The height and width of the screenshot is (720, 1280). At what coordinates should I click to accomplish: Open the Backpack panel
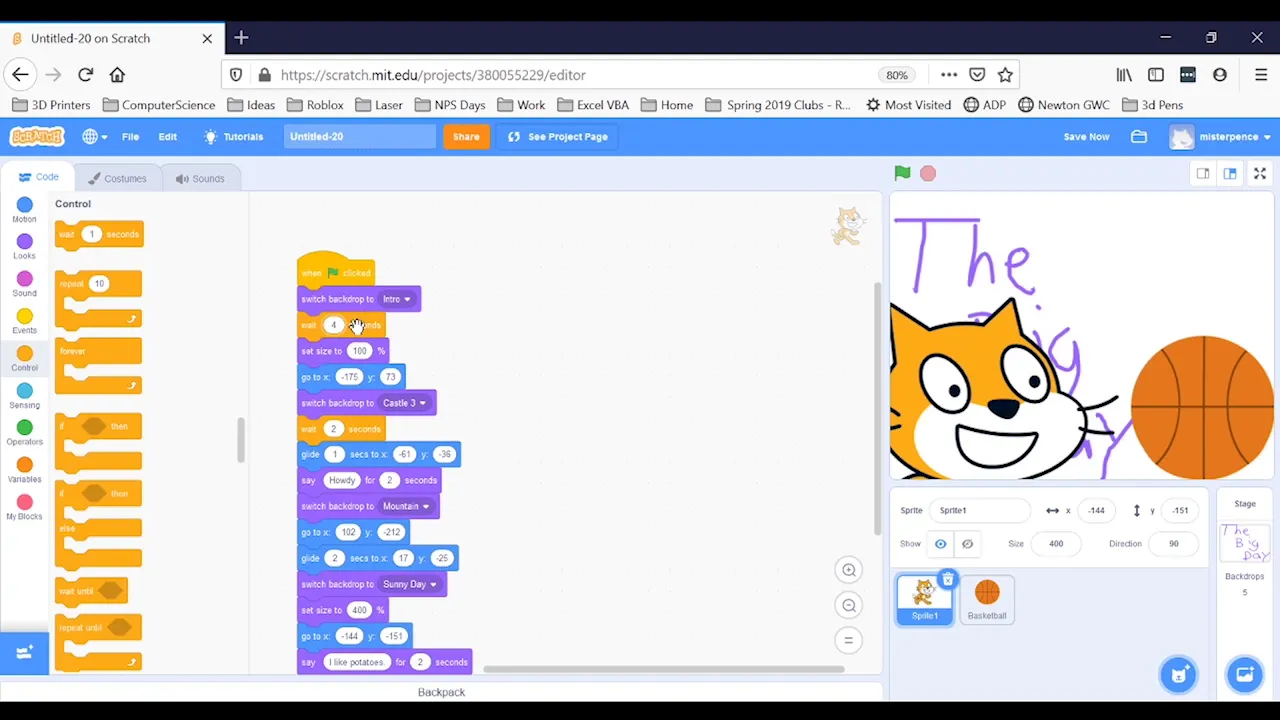441,692
